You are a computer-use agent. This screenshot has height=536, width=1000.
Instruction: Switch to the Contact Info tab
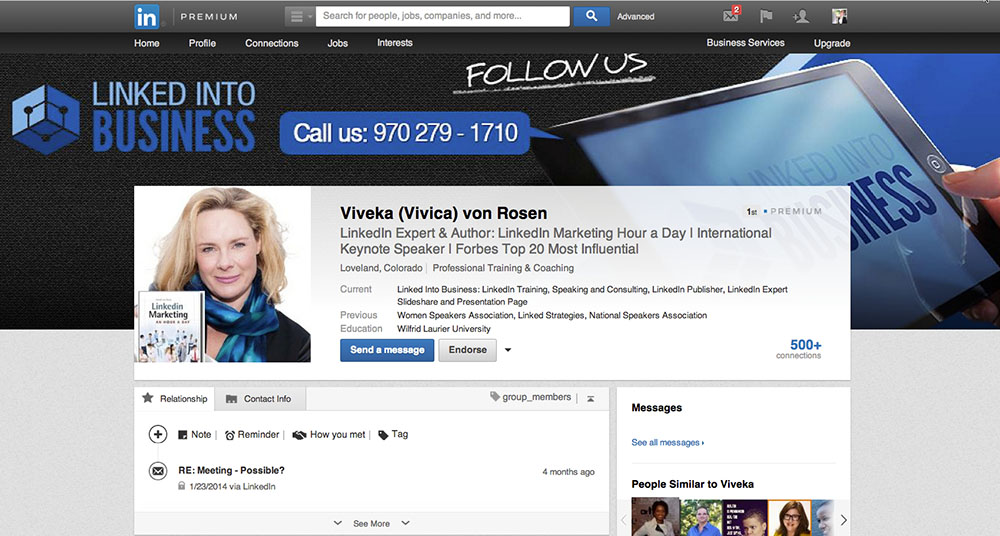tap(260, 399)
